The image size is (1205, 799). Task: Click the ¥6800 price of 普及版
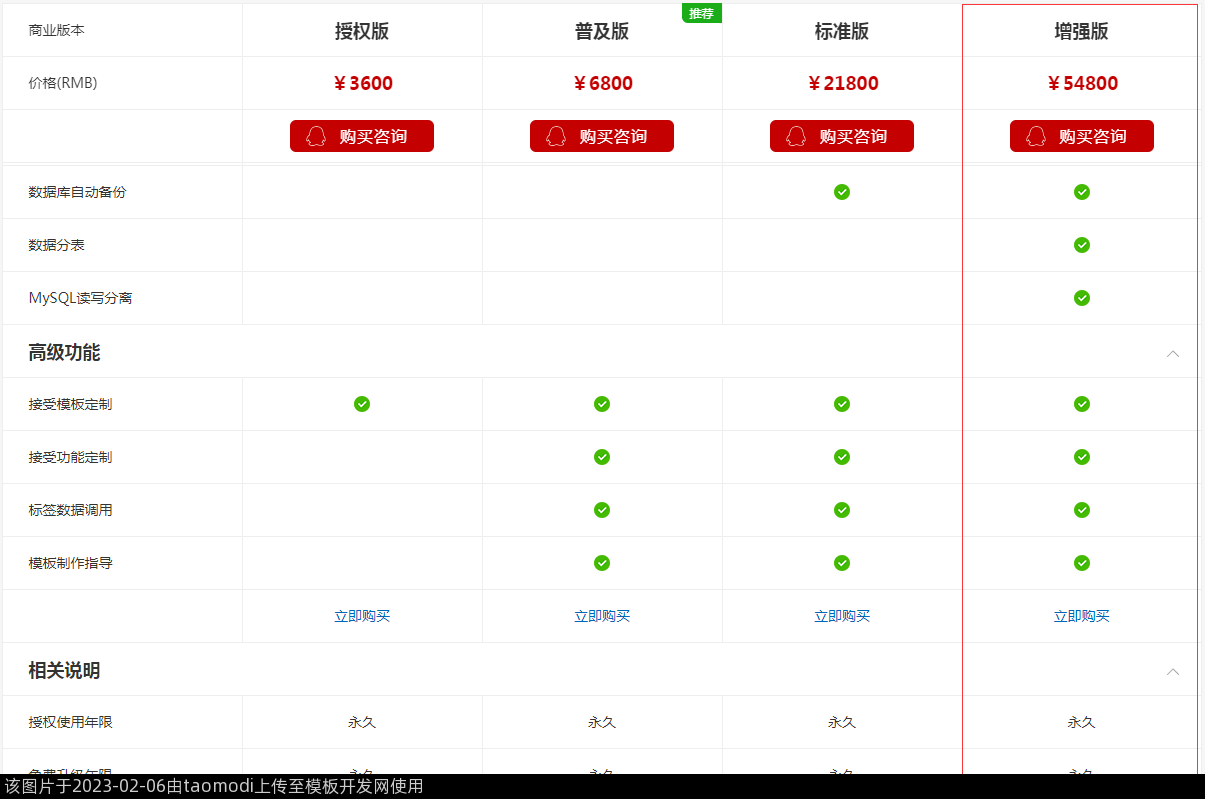tap(602, 83)
